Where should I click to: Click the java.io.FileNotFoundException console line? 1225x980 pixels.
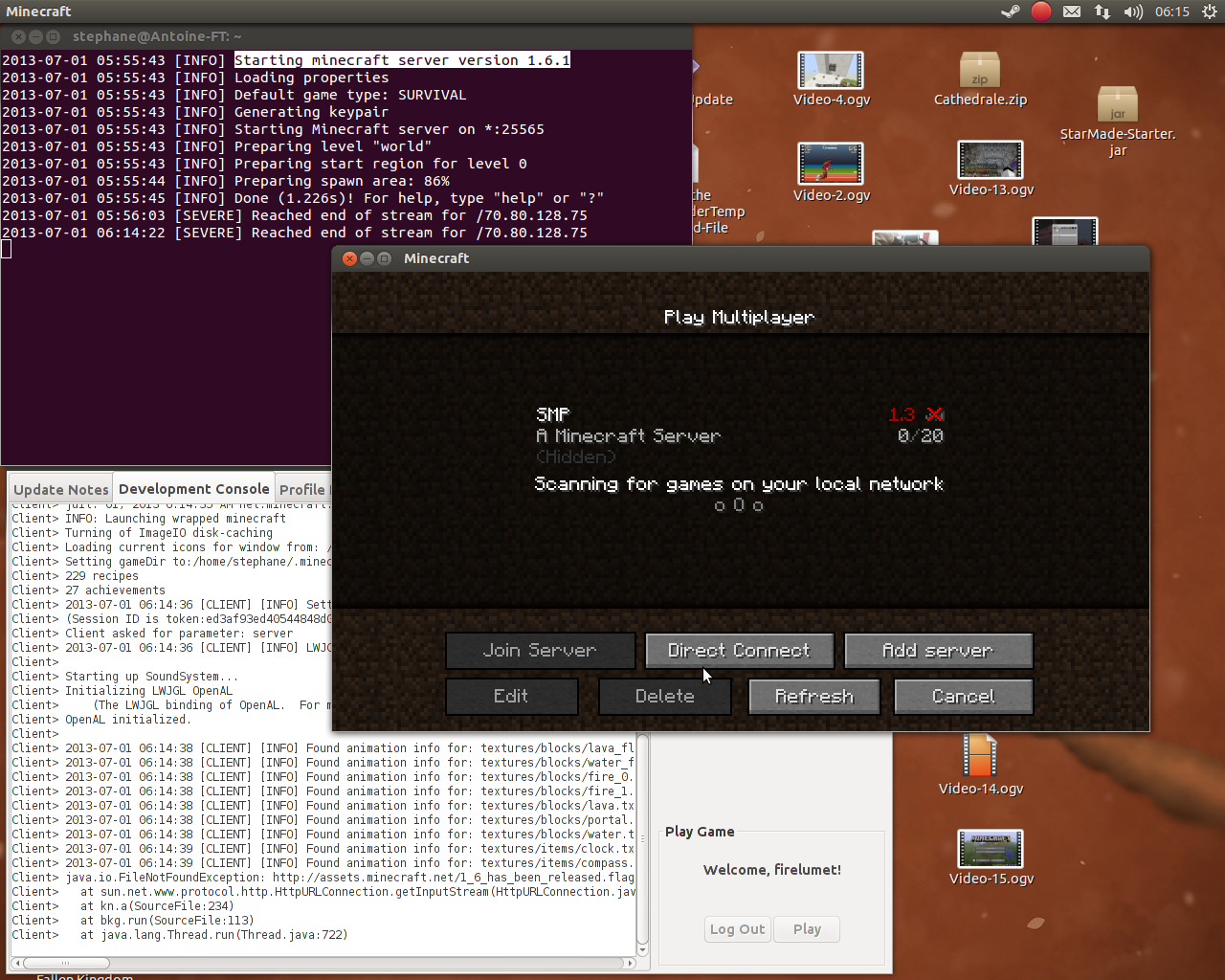click(323, 878)
